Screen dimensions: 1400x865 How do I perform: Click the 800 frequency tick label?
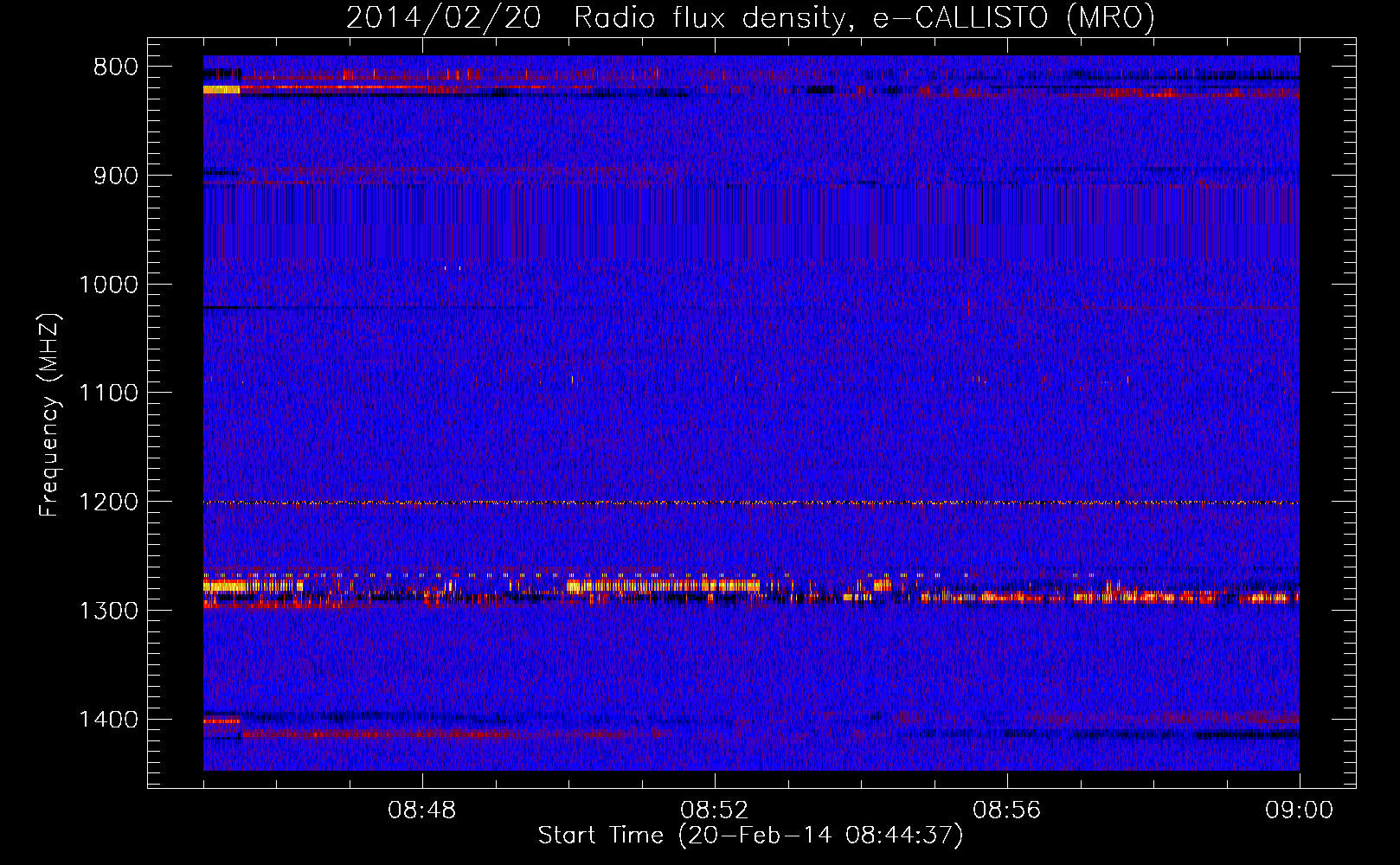[x=116, y=67]
